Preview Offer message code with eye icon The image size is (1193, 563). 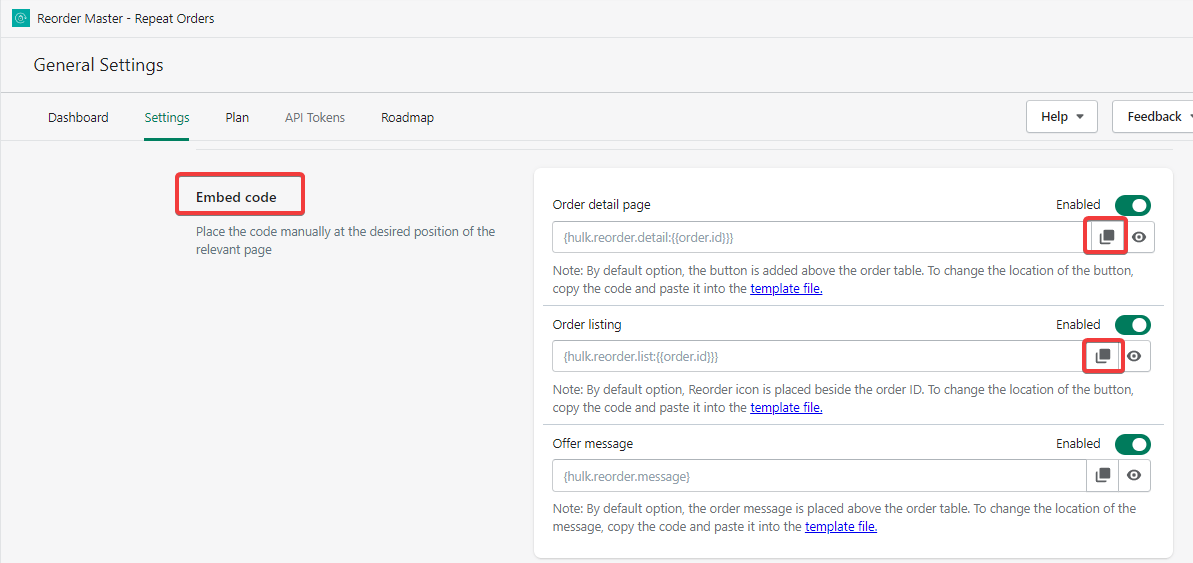pos(1134,475)
